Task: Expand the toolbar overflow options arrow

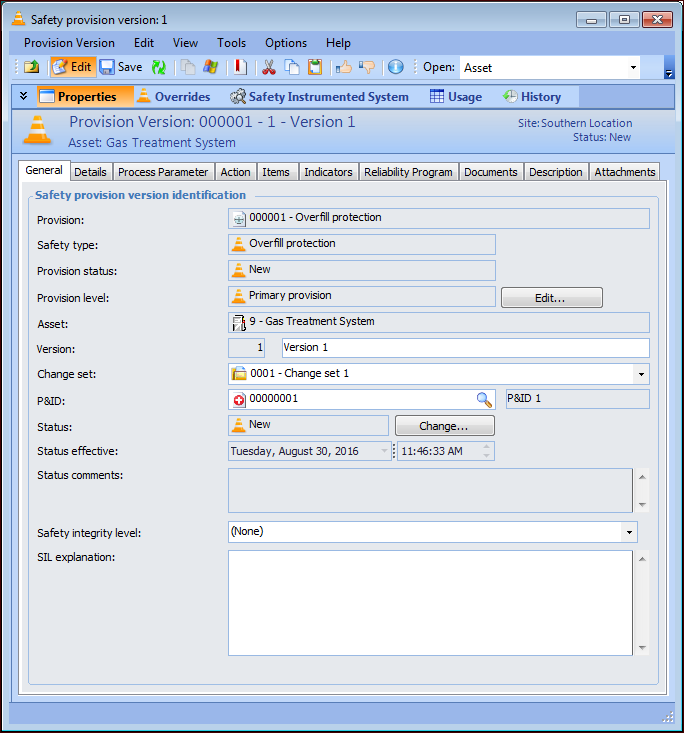Action: (669, 73)
